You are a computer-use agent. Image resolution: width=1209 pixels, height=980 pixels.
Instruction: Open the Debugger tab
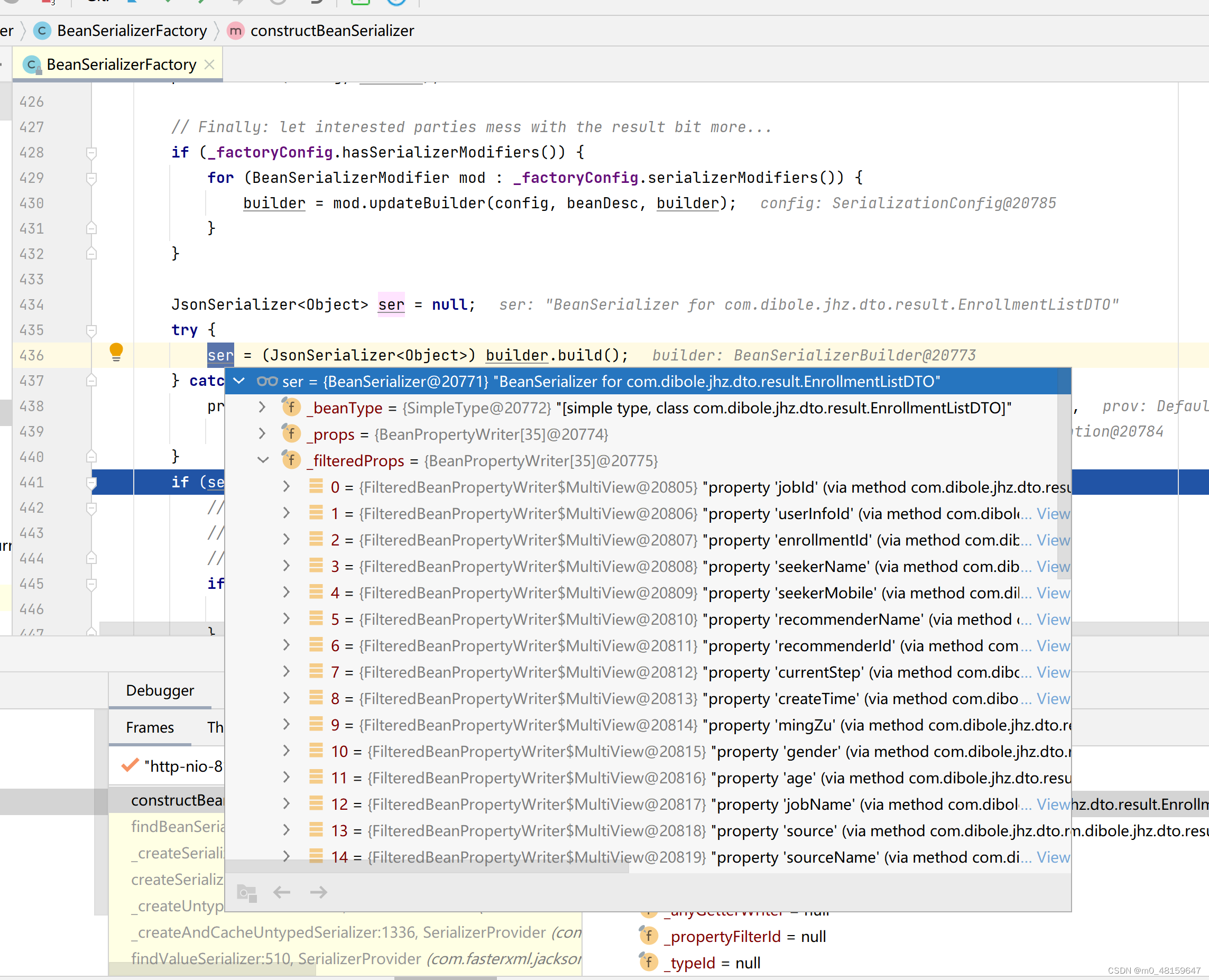[x=160, y=690]
